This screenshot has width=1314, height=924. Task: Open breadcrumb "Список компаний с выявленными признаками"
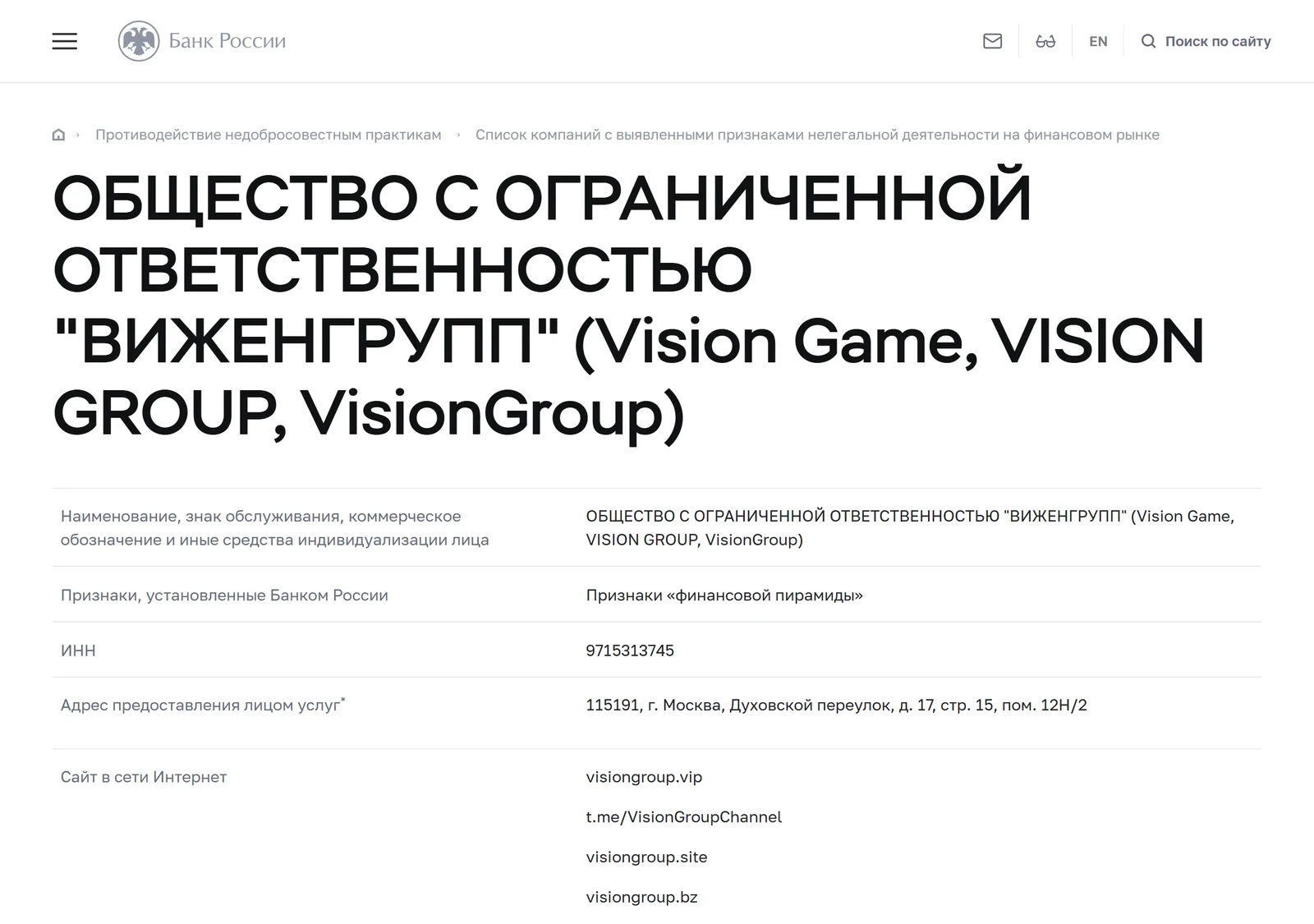click(x=817, y=135)
